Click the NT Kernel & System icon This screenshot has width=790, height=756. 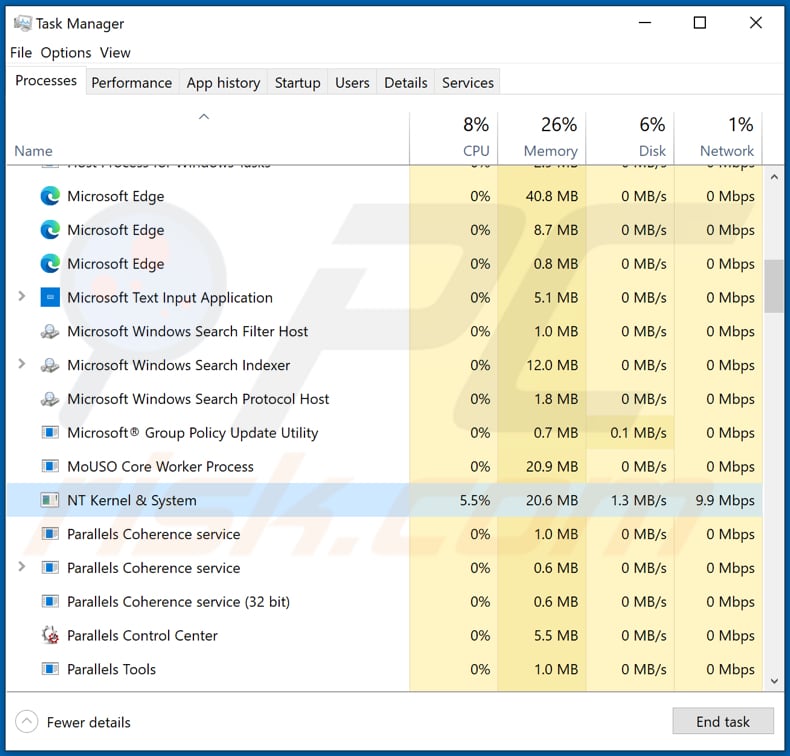click(50, 500)
